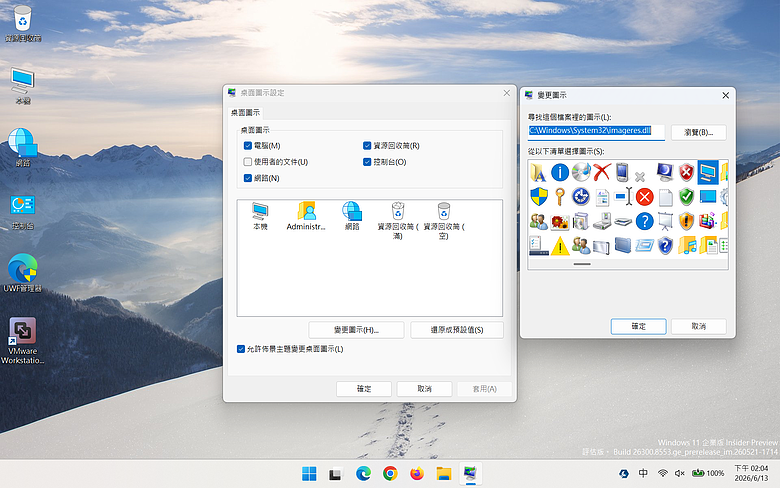Choose the blue and yellow UAC shield icon
Screen dimensions: 780x488
coord(538,196)
